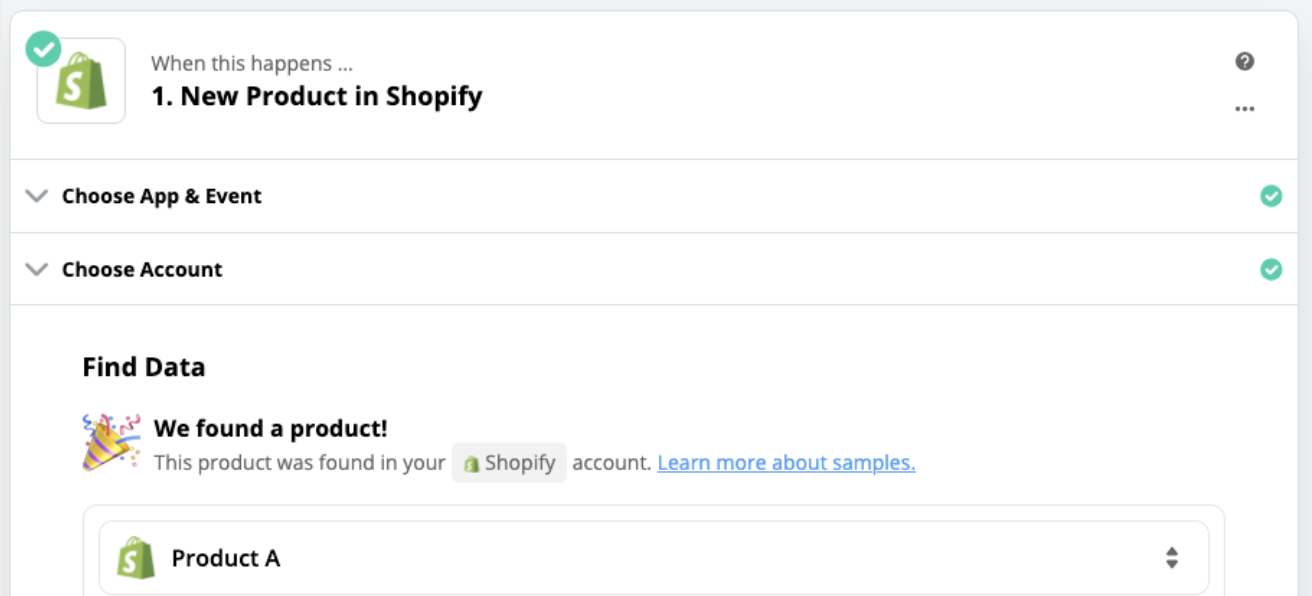The height and width of the screenshot is (596, 1312).
Task: Click the party popper celebration icon
Action: click(x=111, y=442)
